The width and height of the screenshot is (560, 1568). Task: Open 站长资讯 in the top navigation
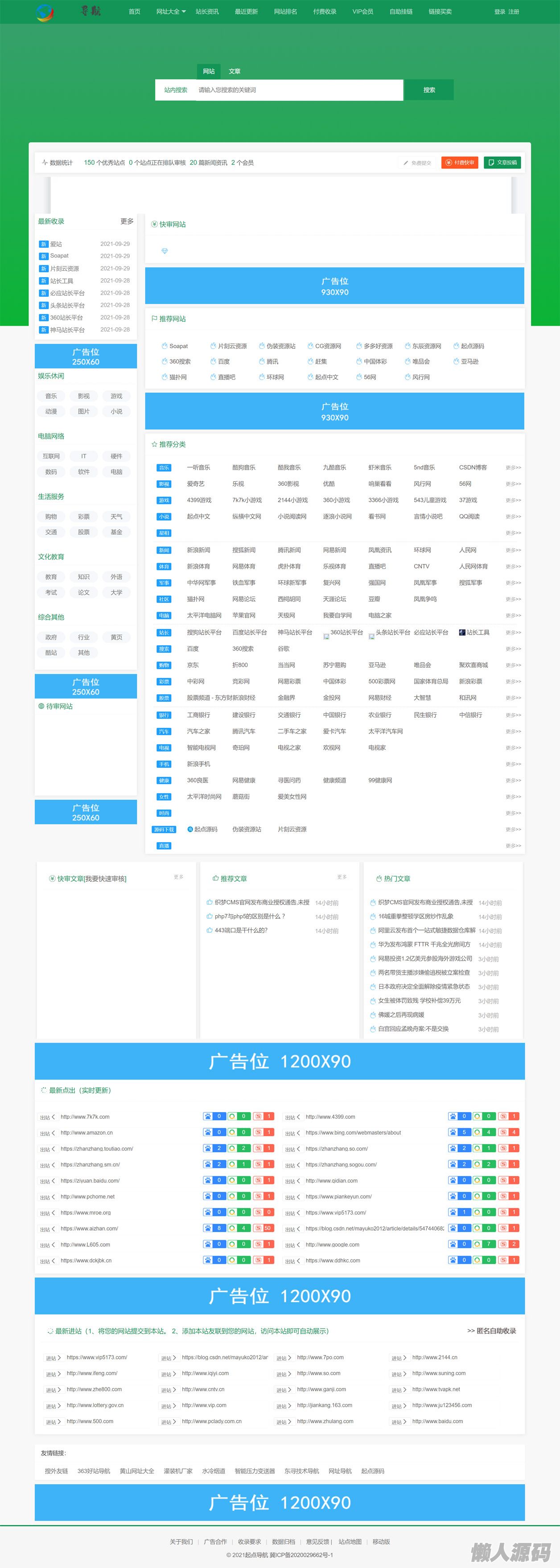tap(207, 12)
